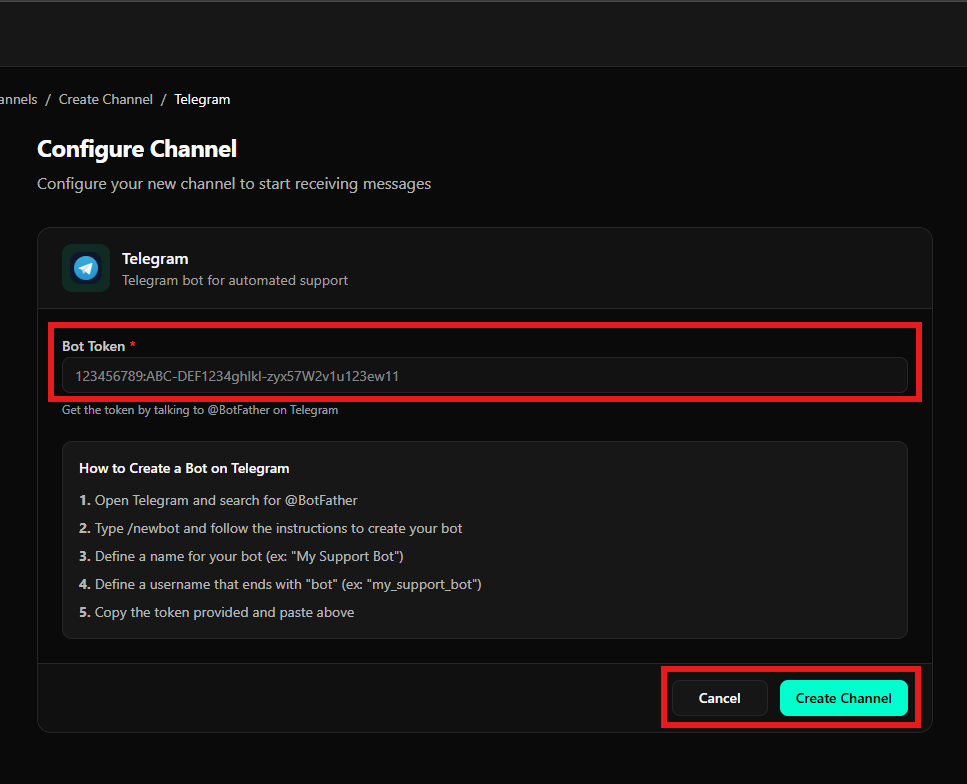Click the Telegram logo icon

pos(86,268)
